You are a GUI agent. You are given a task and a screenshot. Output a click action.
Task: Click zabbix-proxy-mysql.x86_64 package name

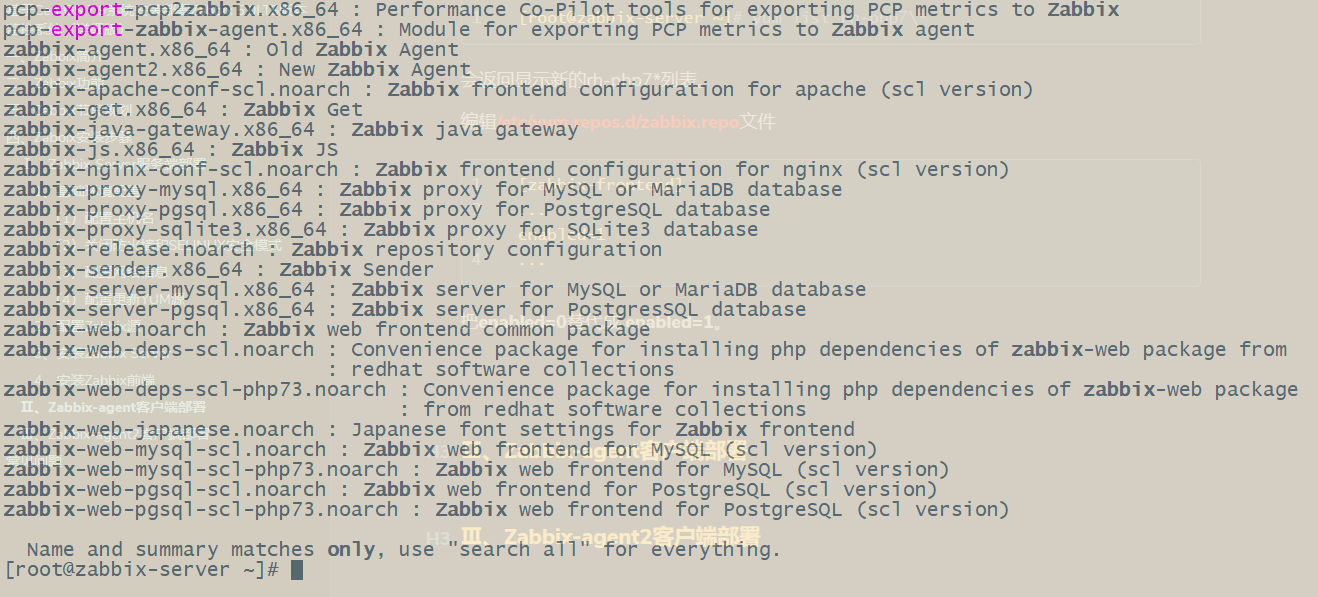click(x=152, y=190)
